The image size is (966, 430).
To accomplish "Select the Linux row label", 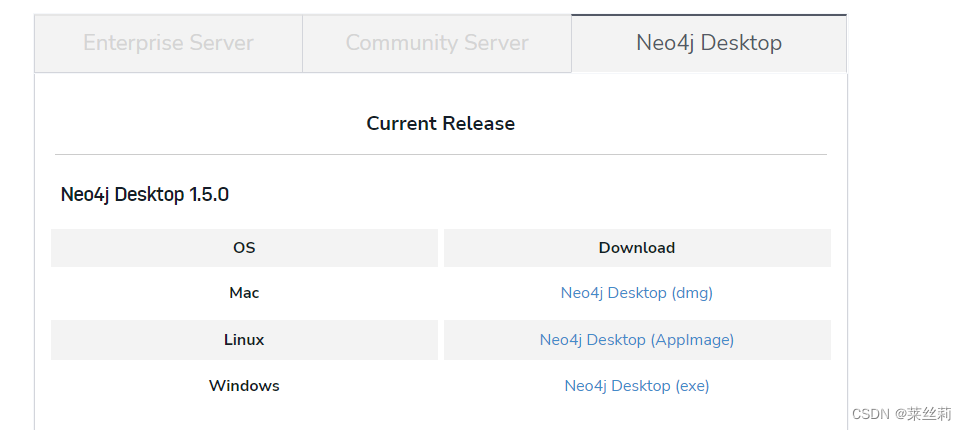I will pyautogui.click(x=244, y=339).
